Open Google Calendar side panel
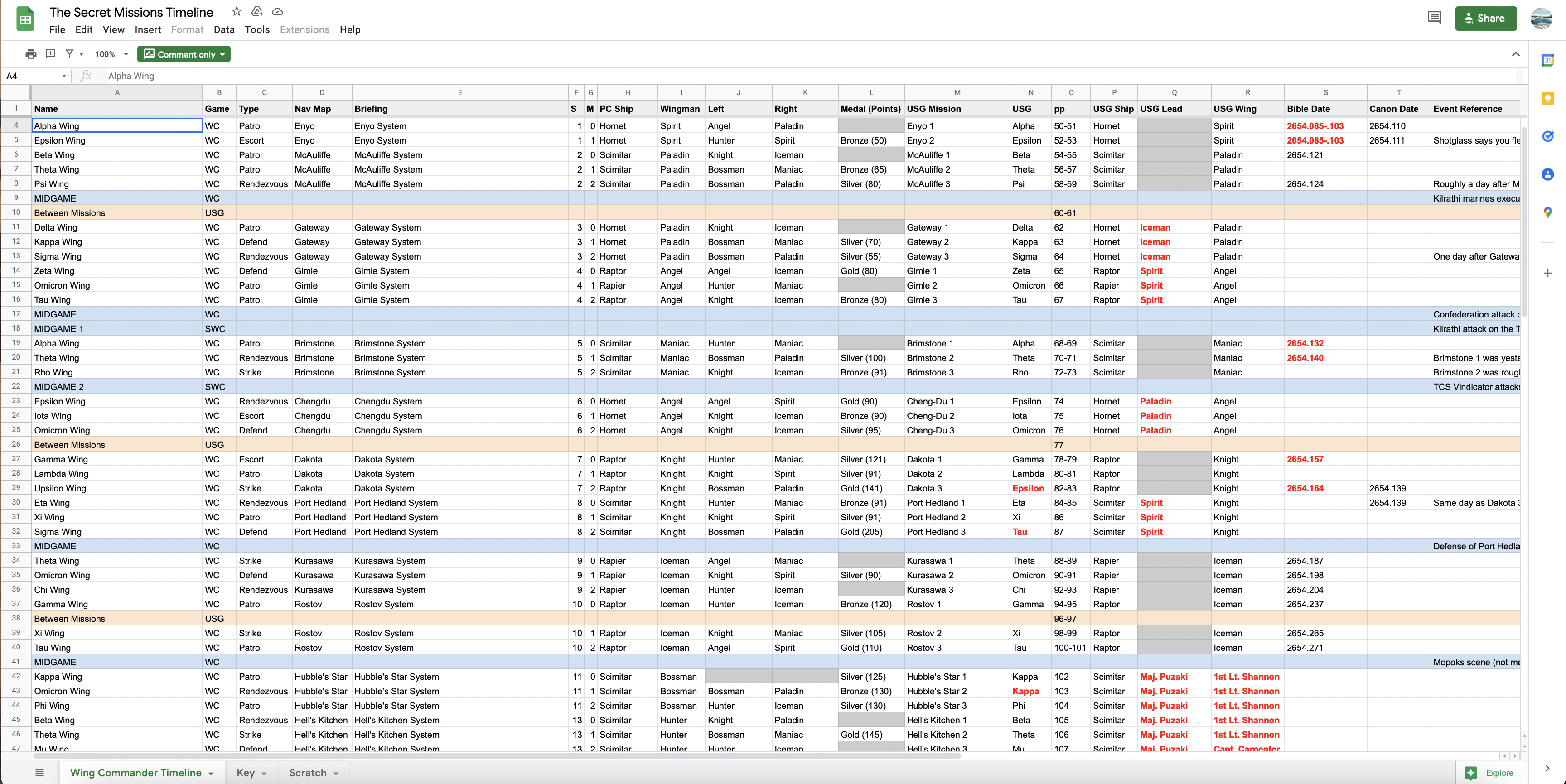Viewport: 1566px width, 784px height. pyautogui.click(x=1547, y=60)
